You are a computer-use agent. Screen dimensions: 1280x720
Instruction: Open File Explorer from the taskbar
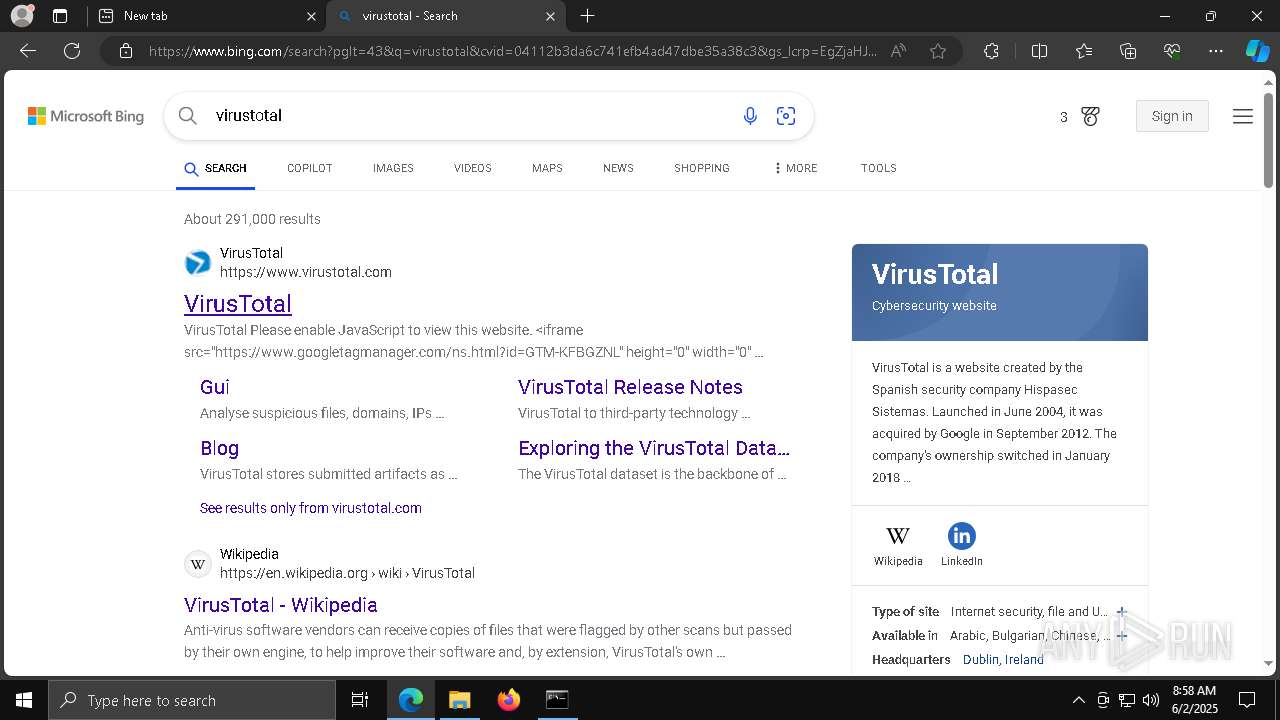(x=459, y=700)
